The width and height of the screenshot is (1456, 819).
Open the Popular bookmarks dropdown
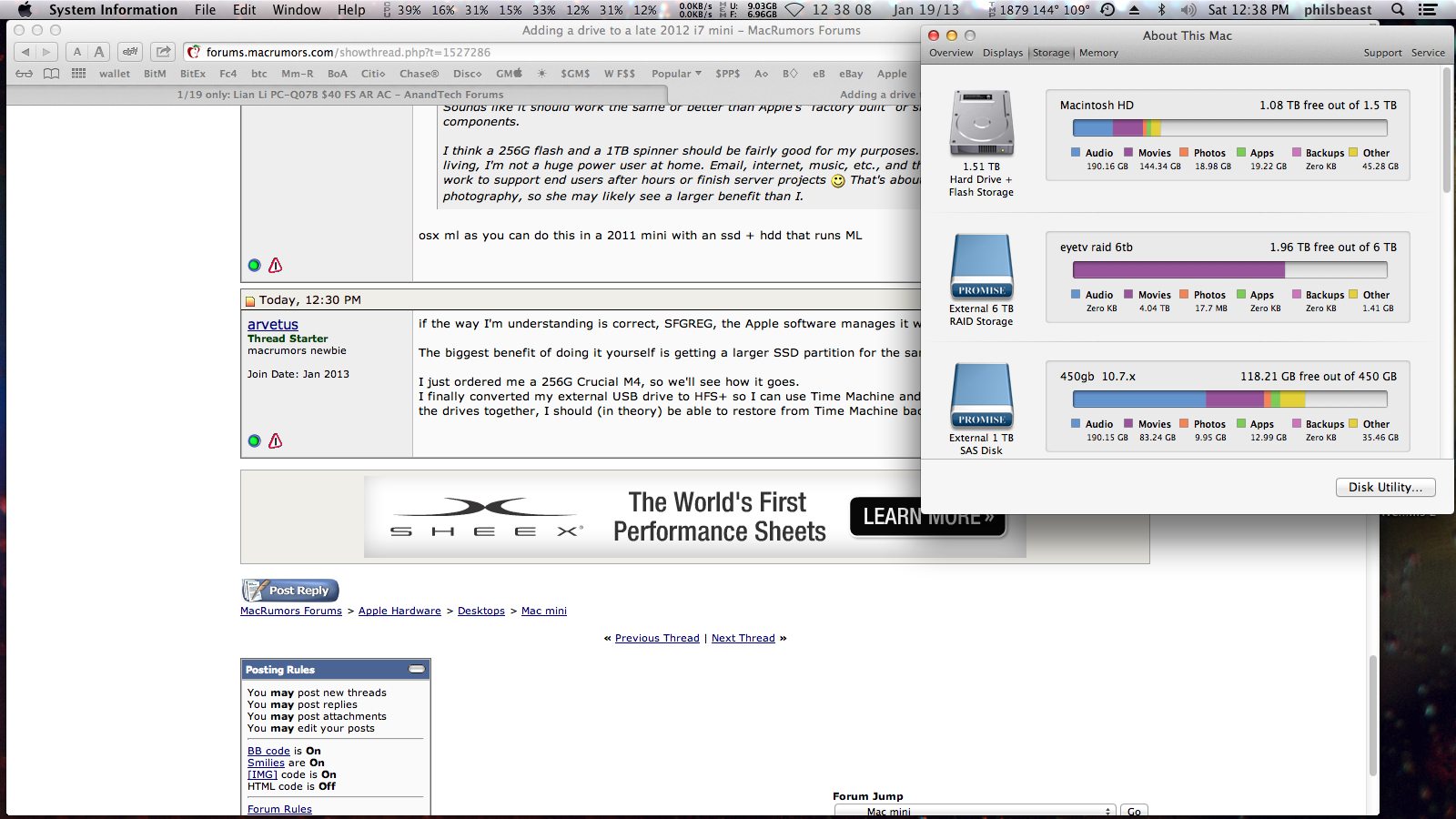tap(676, 74)
